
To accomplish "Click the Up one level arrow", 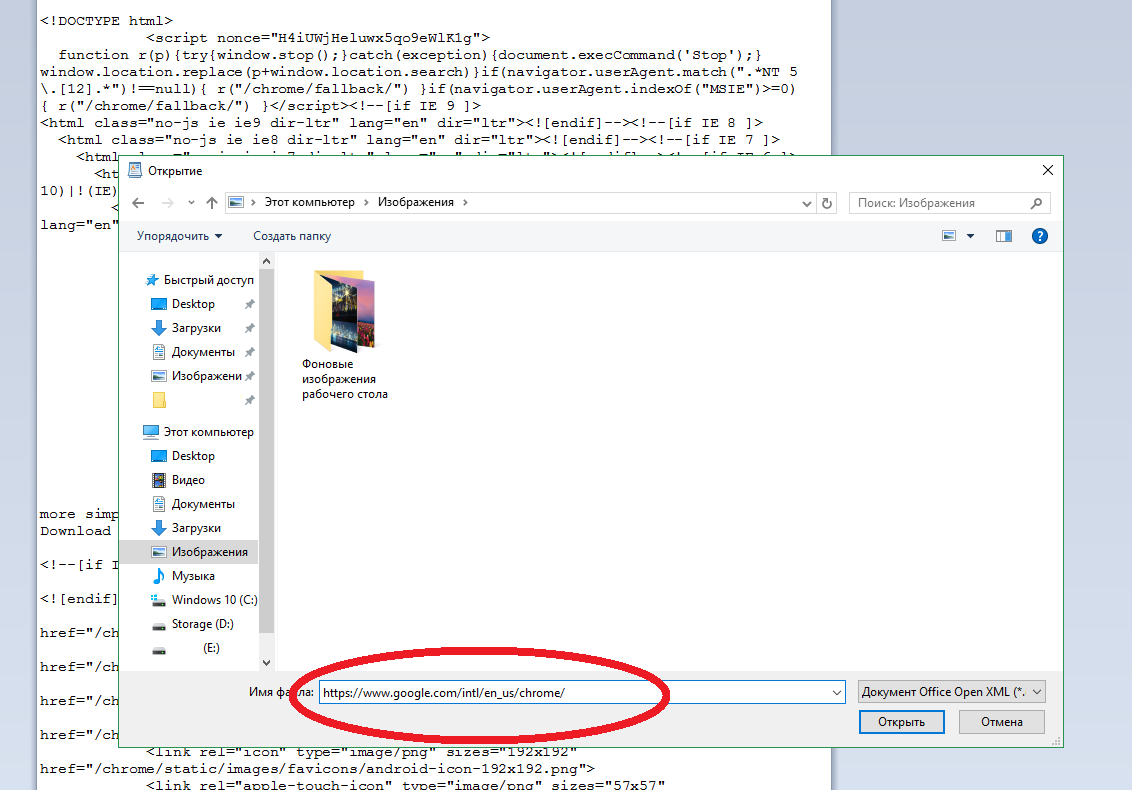I will (212, 203).
